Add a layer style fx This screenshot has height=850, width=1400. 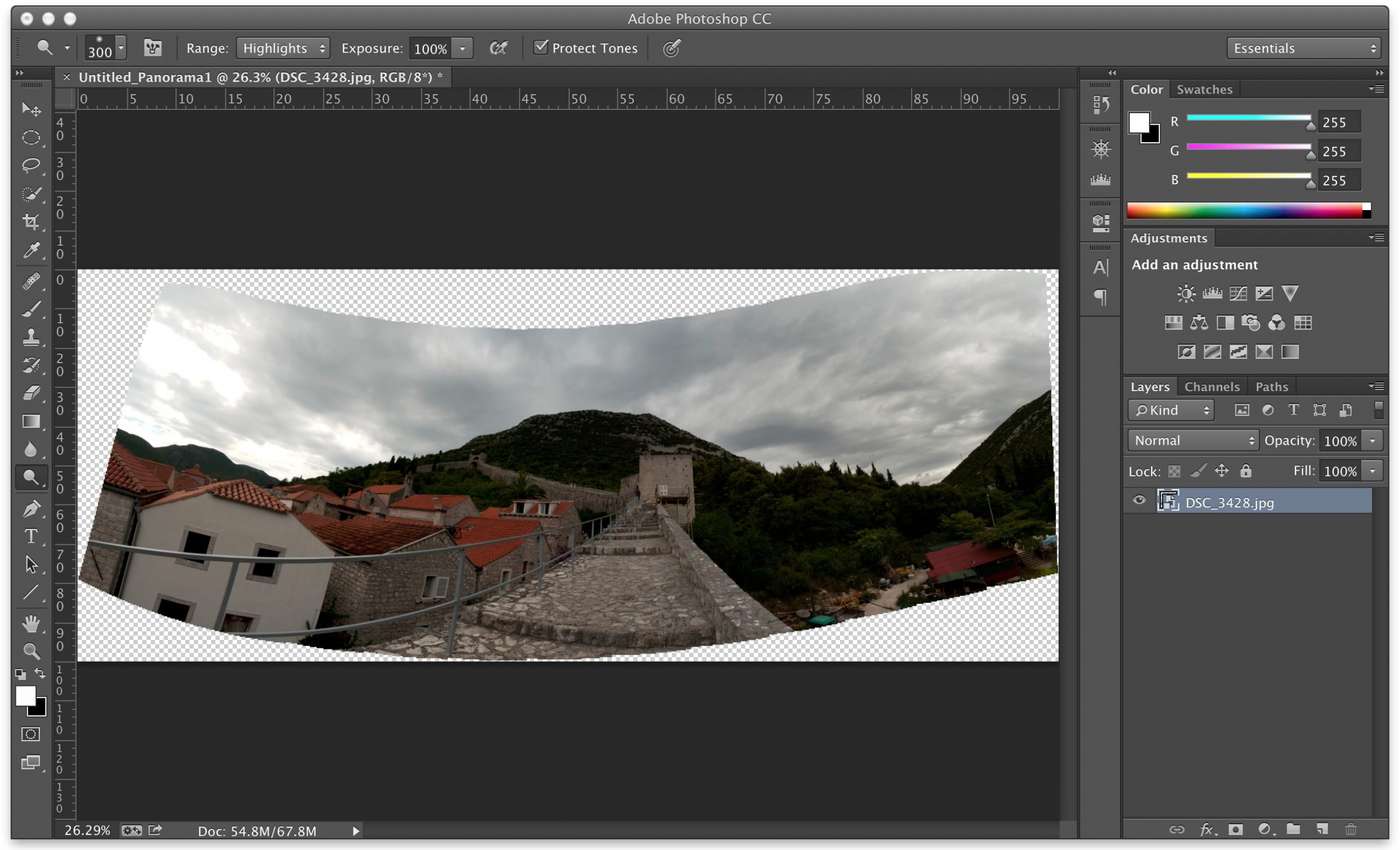click(1207, 829)
